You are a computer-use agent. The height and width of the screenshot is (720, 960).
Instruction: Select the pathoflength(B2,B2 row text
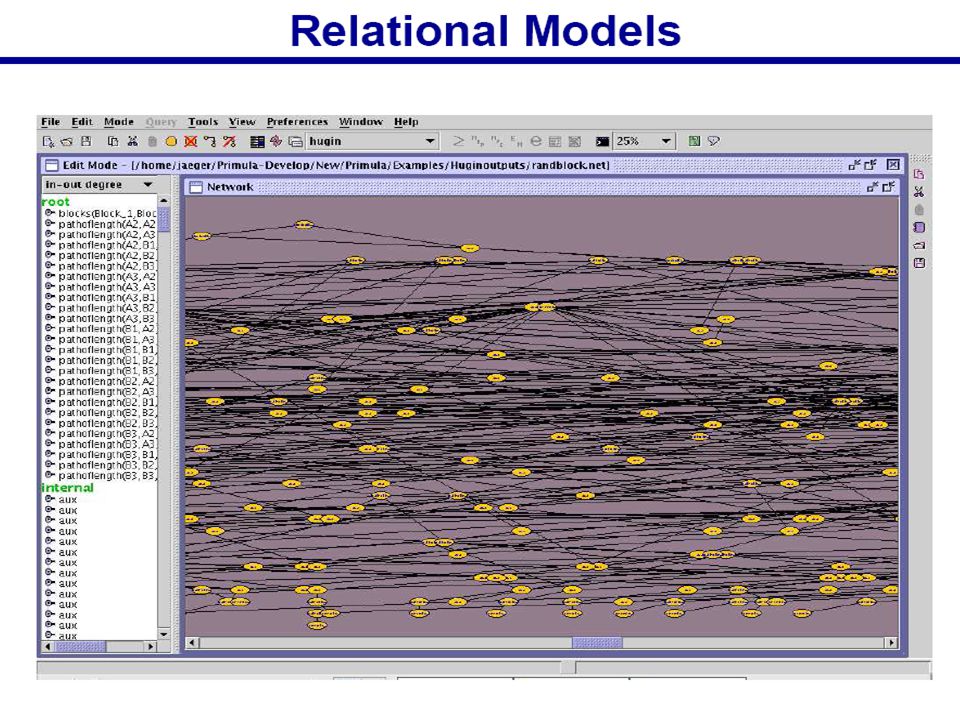coord(107,412)
